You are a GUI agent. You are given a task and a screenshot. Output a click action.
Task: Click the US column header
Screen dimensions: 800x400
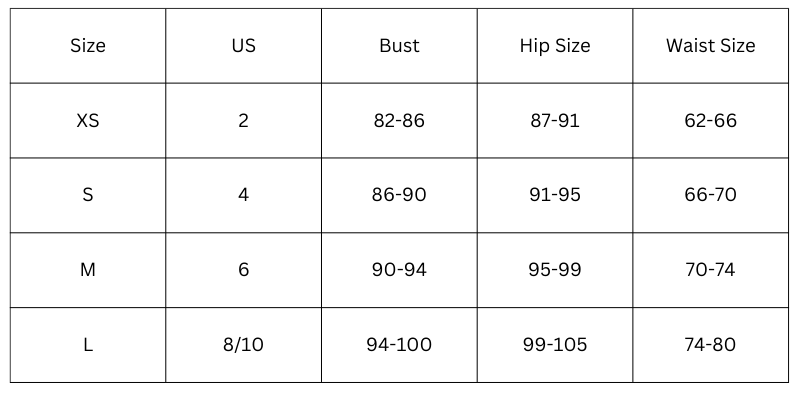243,46
